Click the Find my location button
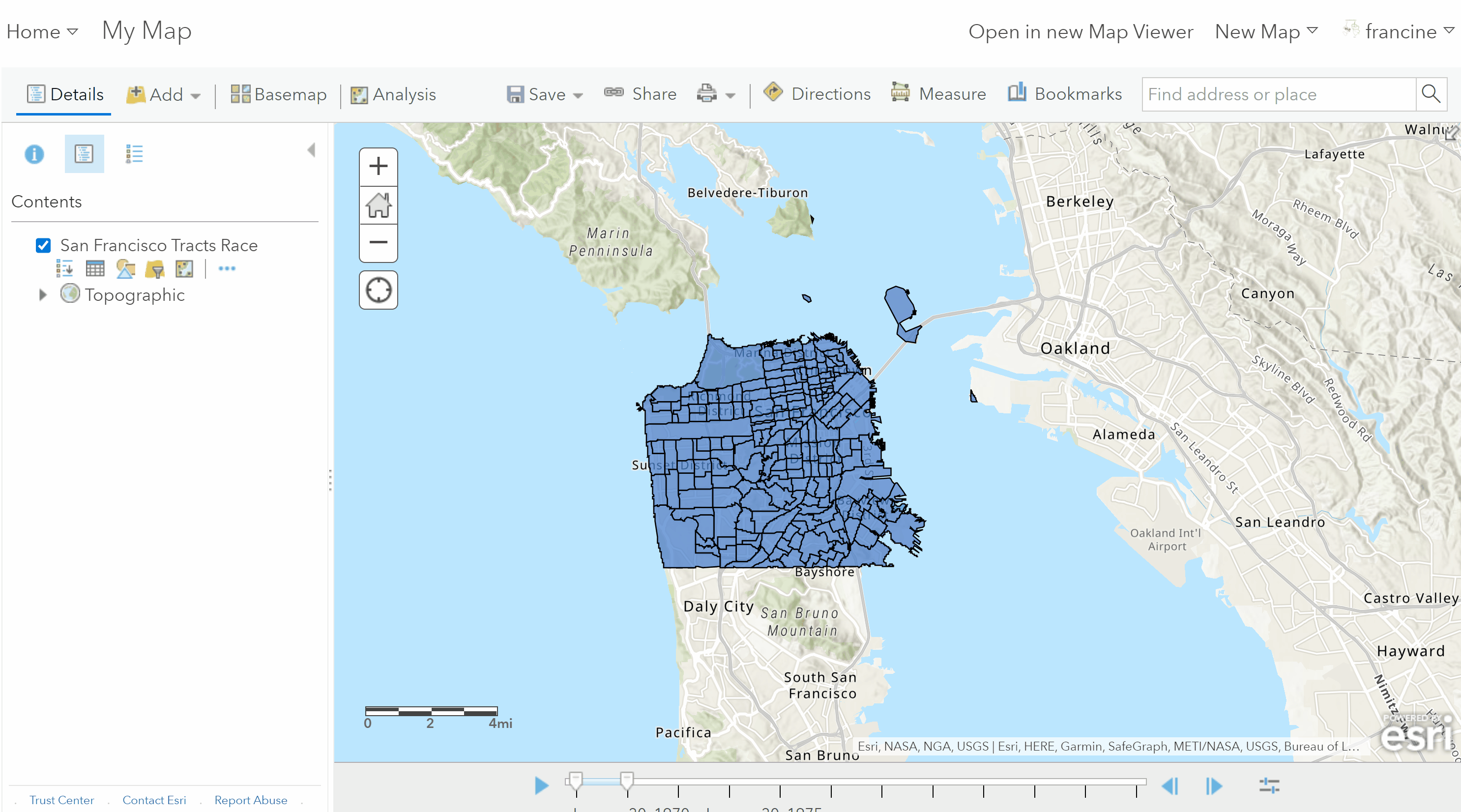1461x812 pixels. [379, 290]
